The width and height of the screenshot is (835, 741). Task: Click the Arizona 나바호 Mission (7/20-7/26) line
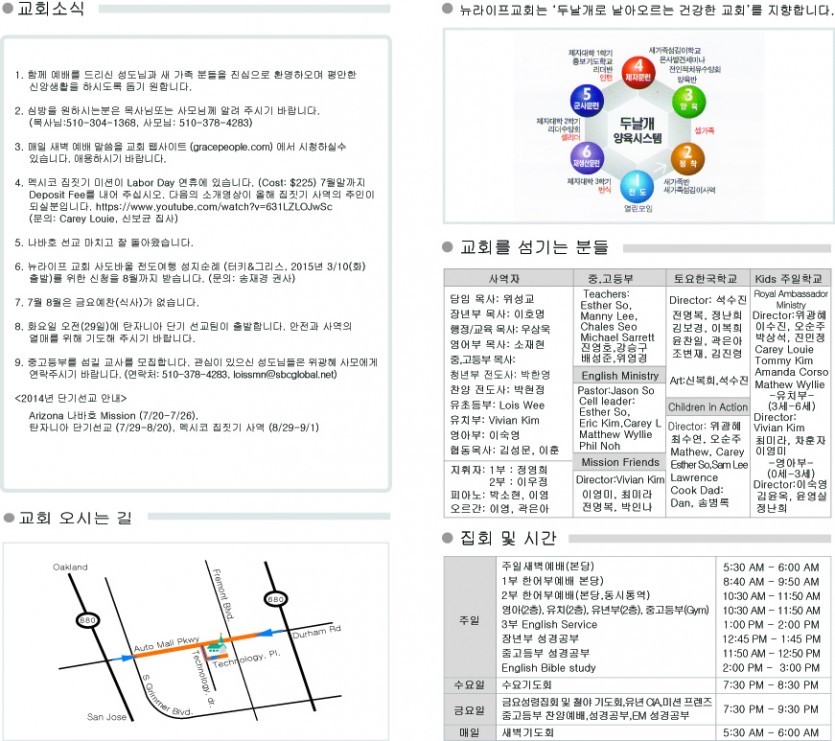[x=113, y=416]
